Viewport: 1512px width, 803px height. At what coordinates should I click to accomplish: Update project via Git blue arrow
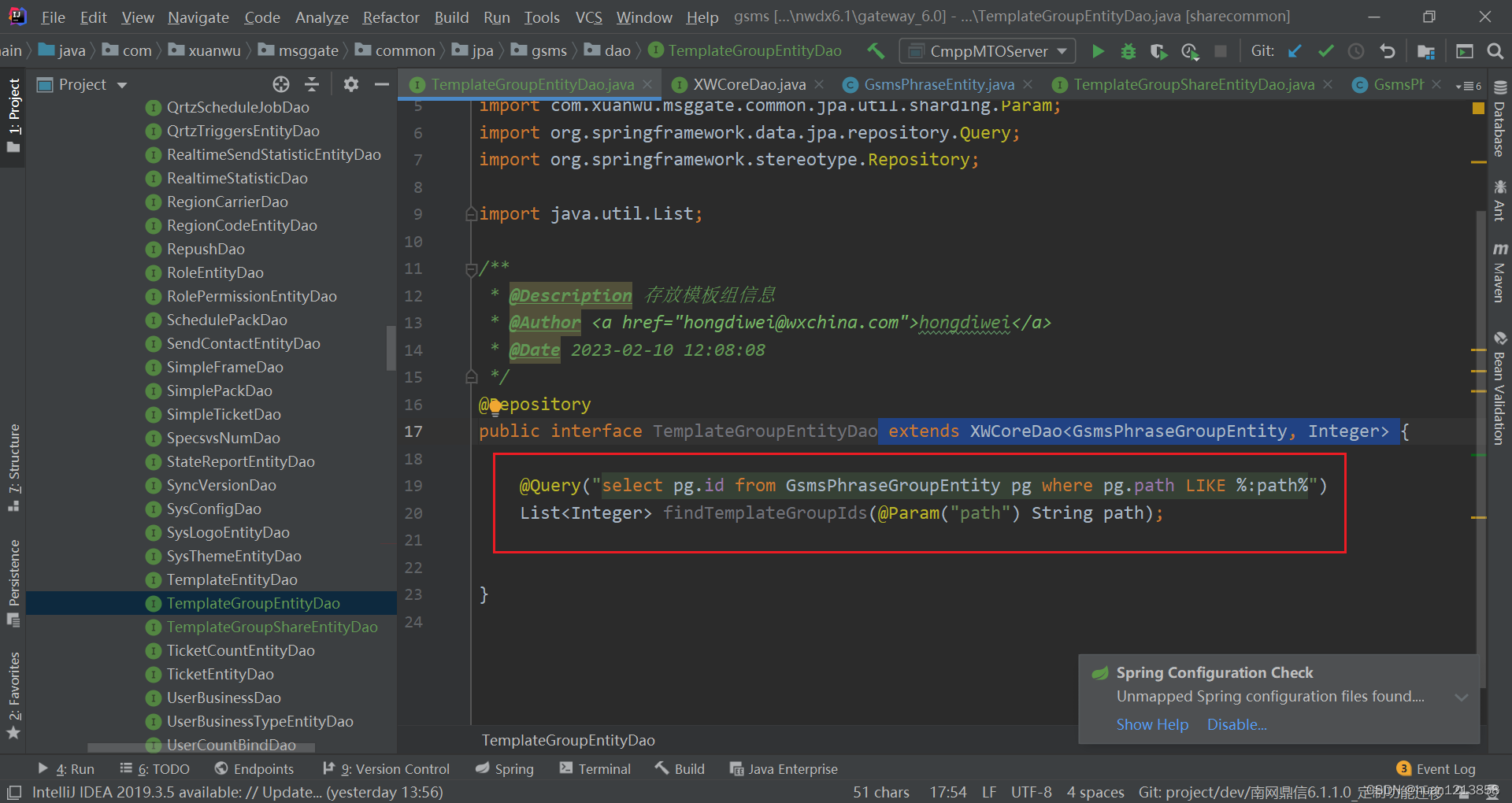point(1295,51)
